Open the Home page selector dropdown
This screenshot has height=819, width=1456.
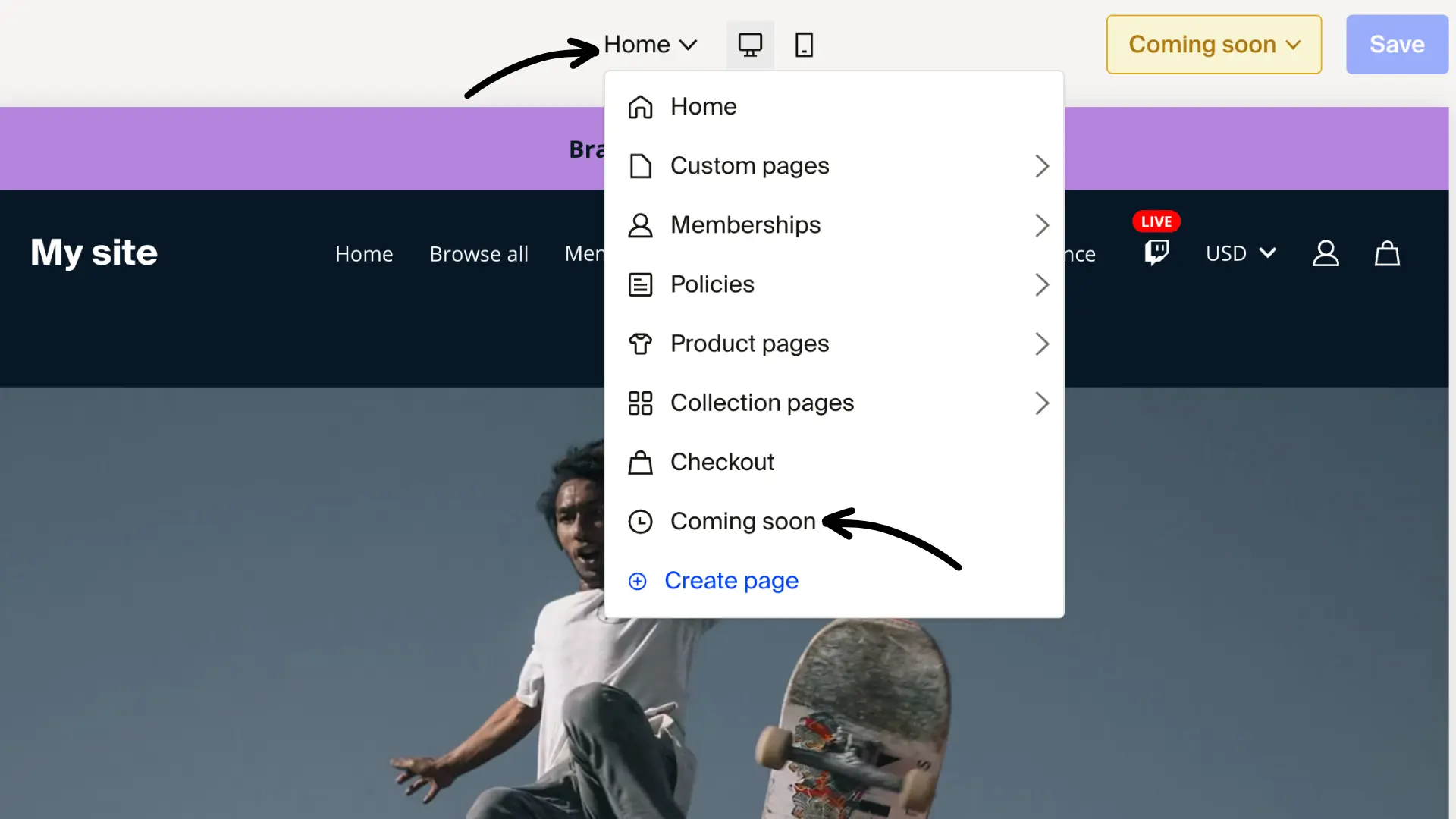coord(650,44)
